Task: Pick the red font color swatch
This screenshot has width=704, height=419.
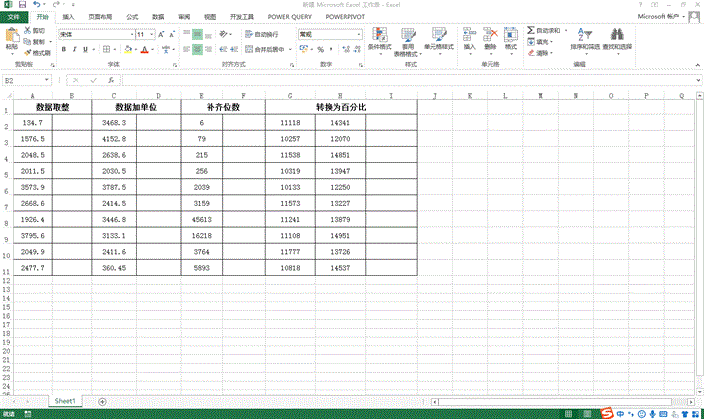Action: (144, 49)
